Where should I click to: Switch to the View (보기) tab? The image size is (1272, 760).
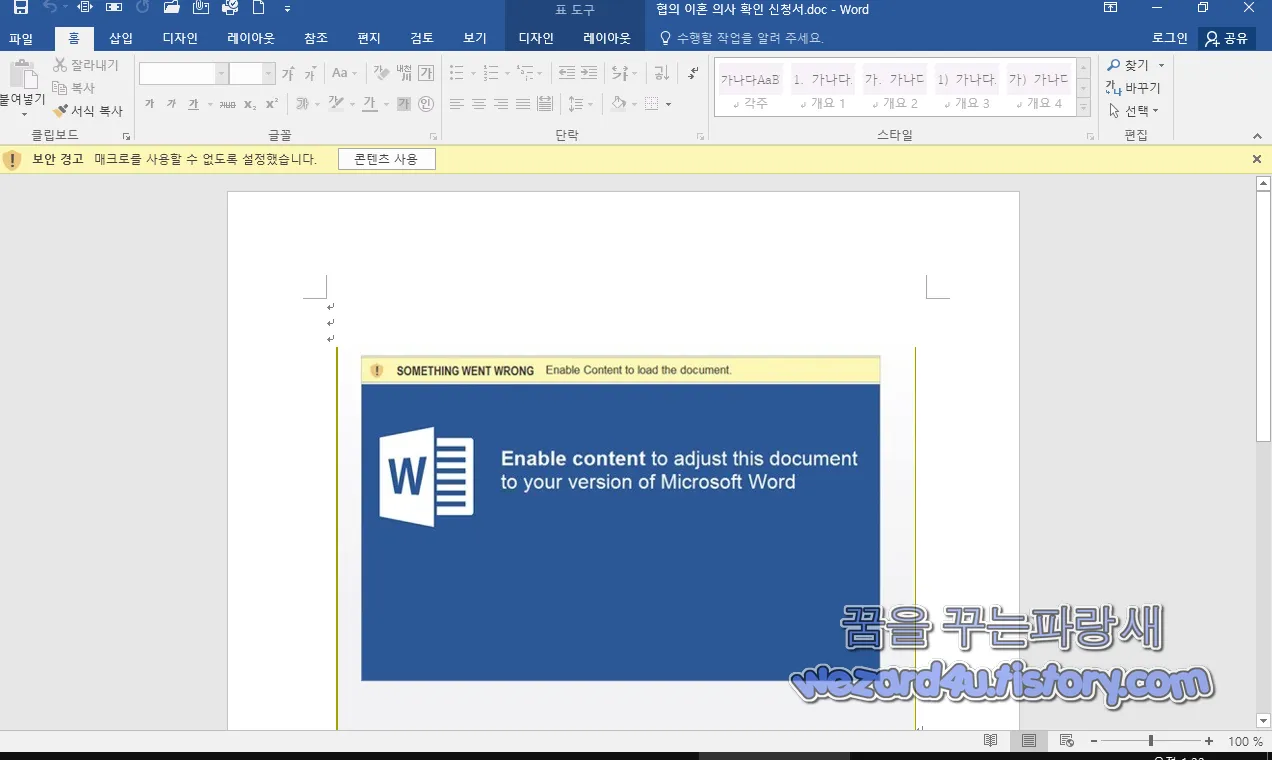point(475,39)
